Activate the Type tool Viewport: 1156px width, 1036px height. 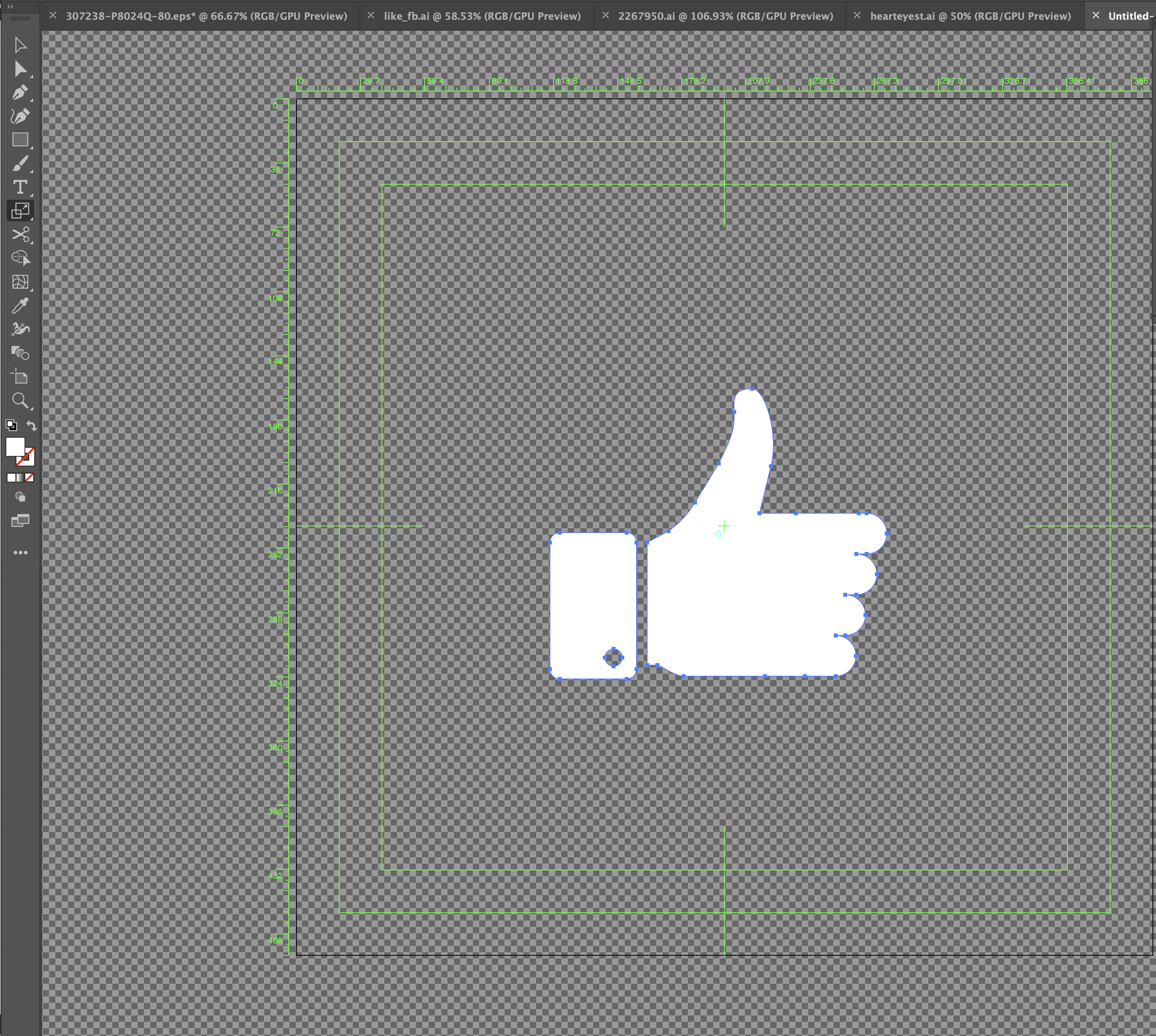click(21, 187)
